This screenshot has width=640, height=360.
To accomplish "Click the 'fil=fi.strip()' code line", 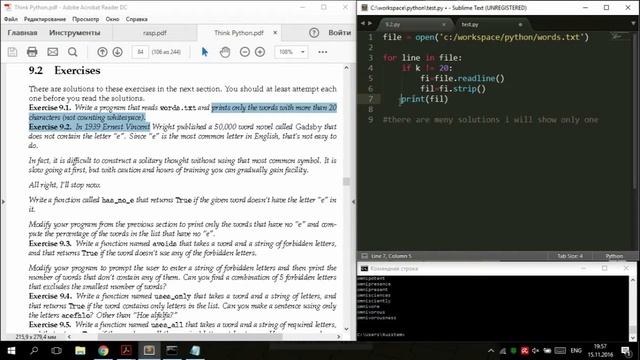I will point(453,89).
